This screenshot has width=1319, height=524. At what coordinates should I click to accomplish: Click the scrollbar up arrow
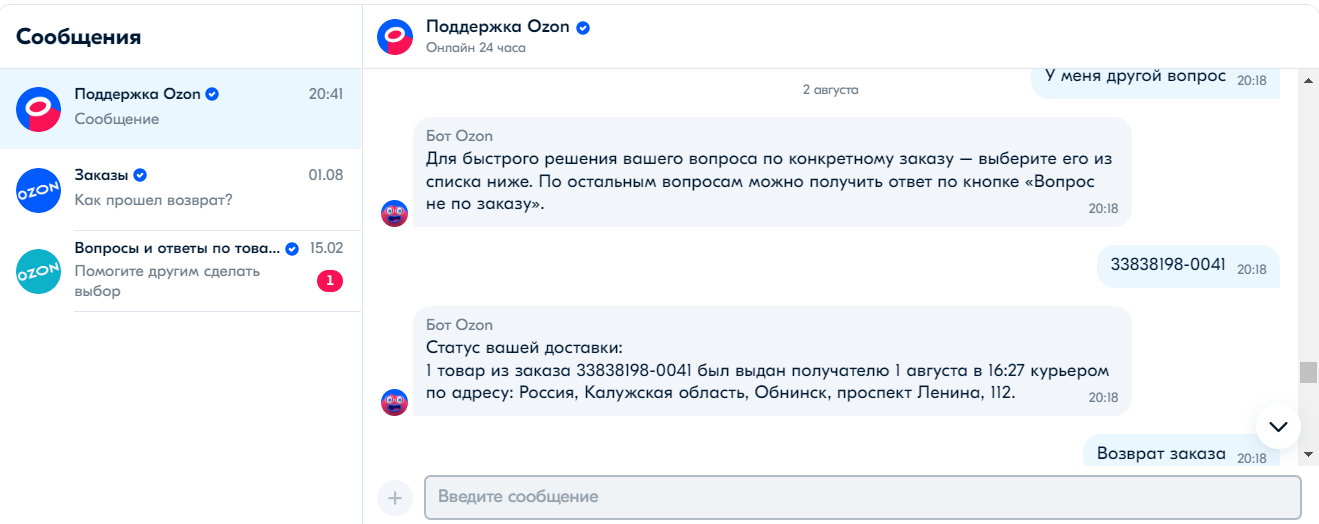tap(1308, 80)
